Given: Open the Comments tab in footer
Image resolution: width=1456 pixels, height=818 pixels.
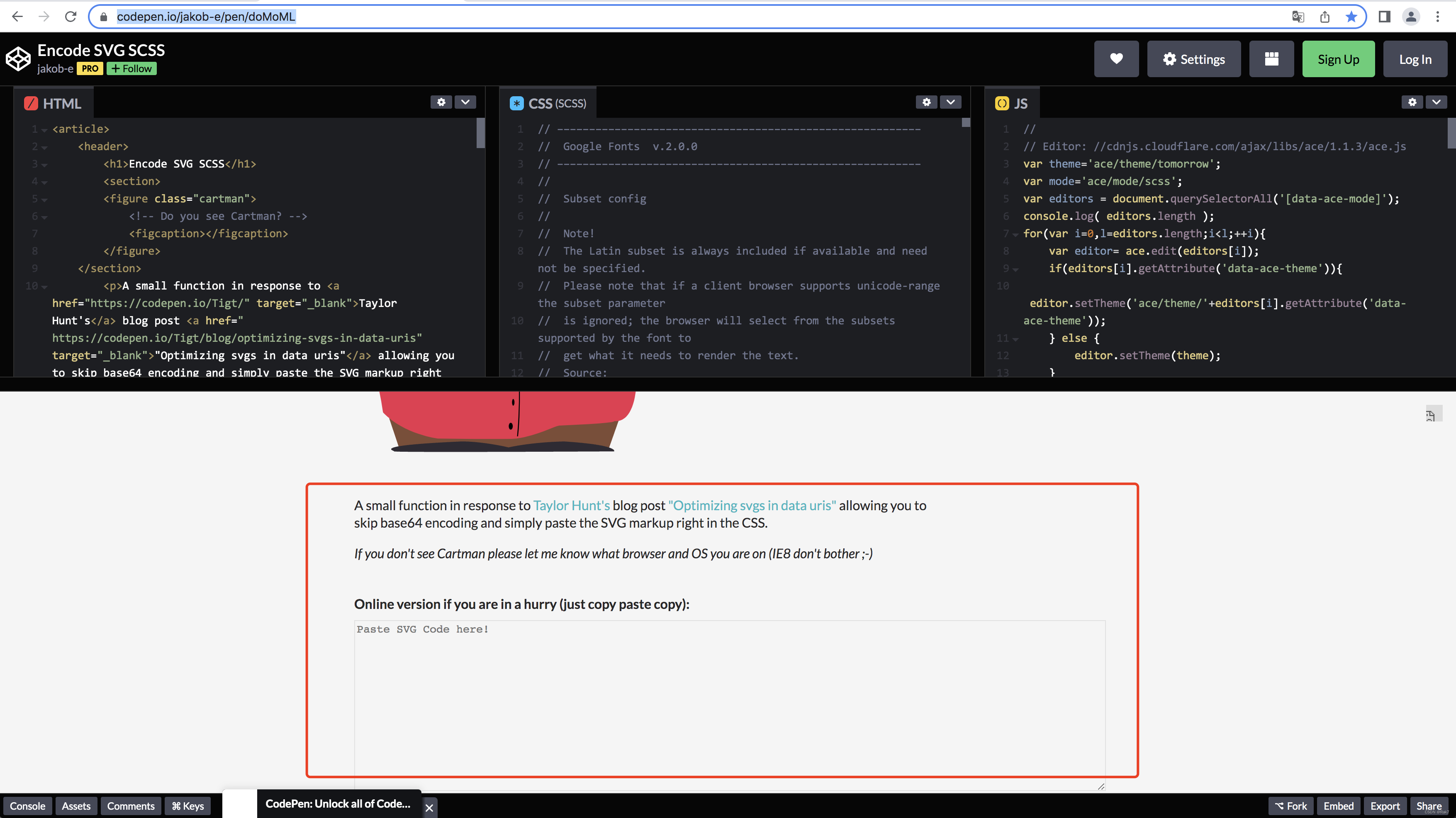Looking at the screenshot, I should pyautogui.click(x=131, y=806).
